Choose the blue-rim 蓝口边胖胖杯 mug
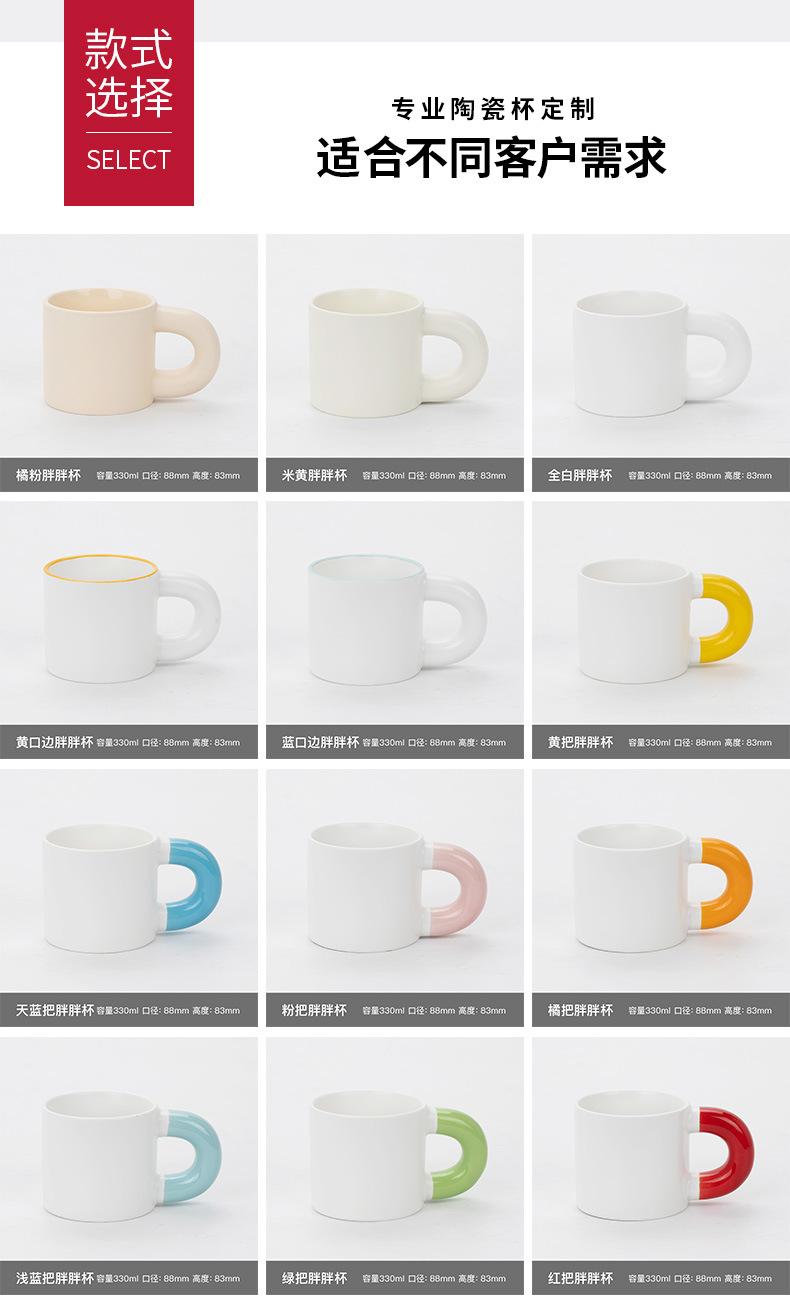 pos(396,614)
